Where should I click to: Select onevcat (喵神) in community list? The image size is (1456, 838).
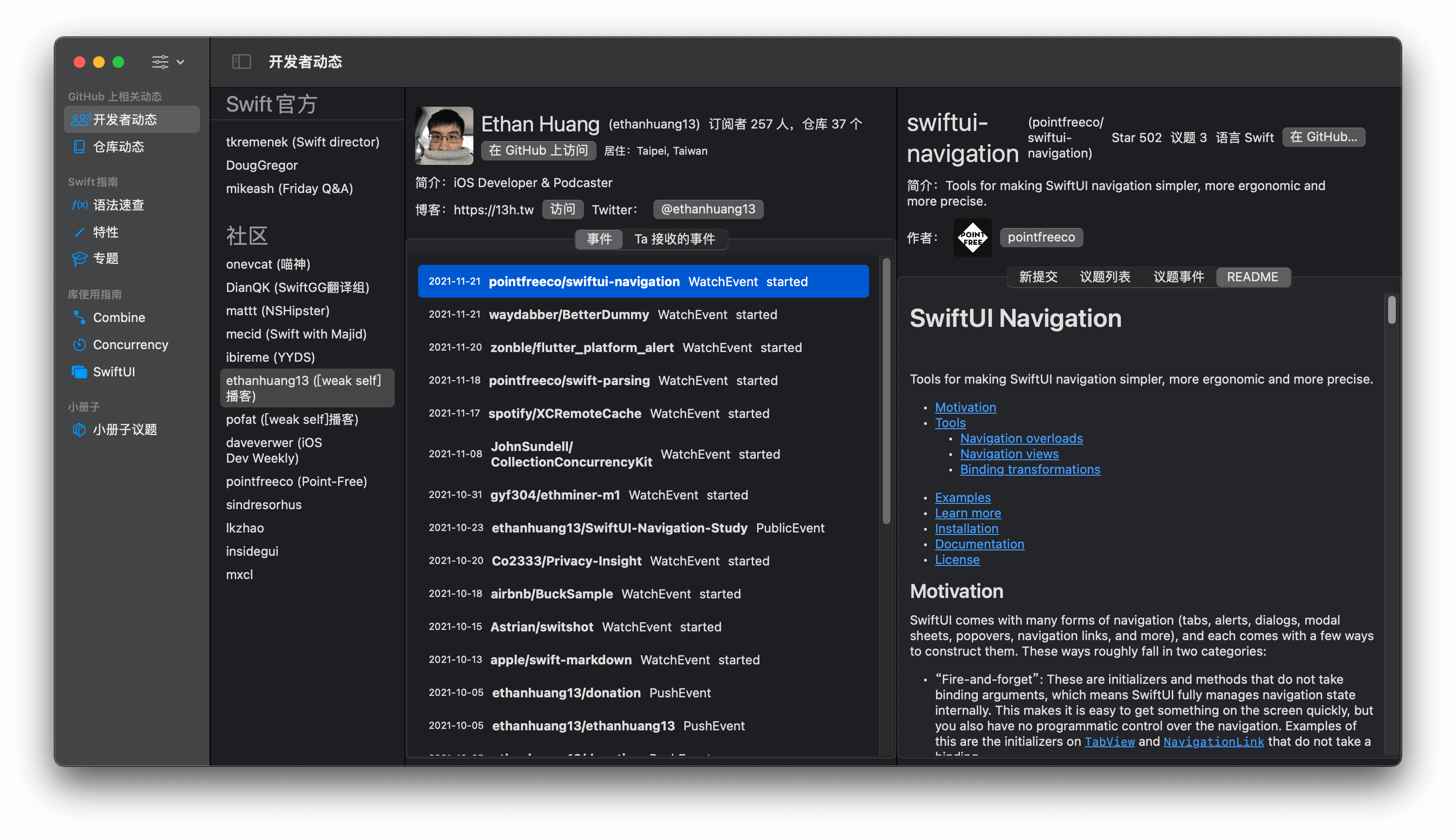click(268, 264)
